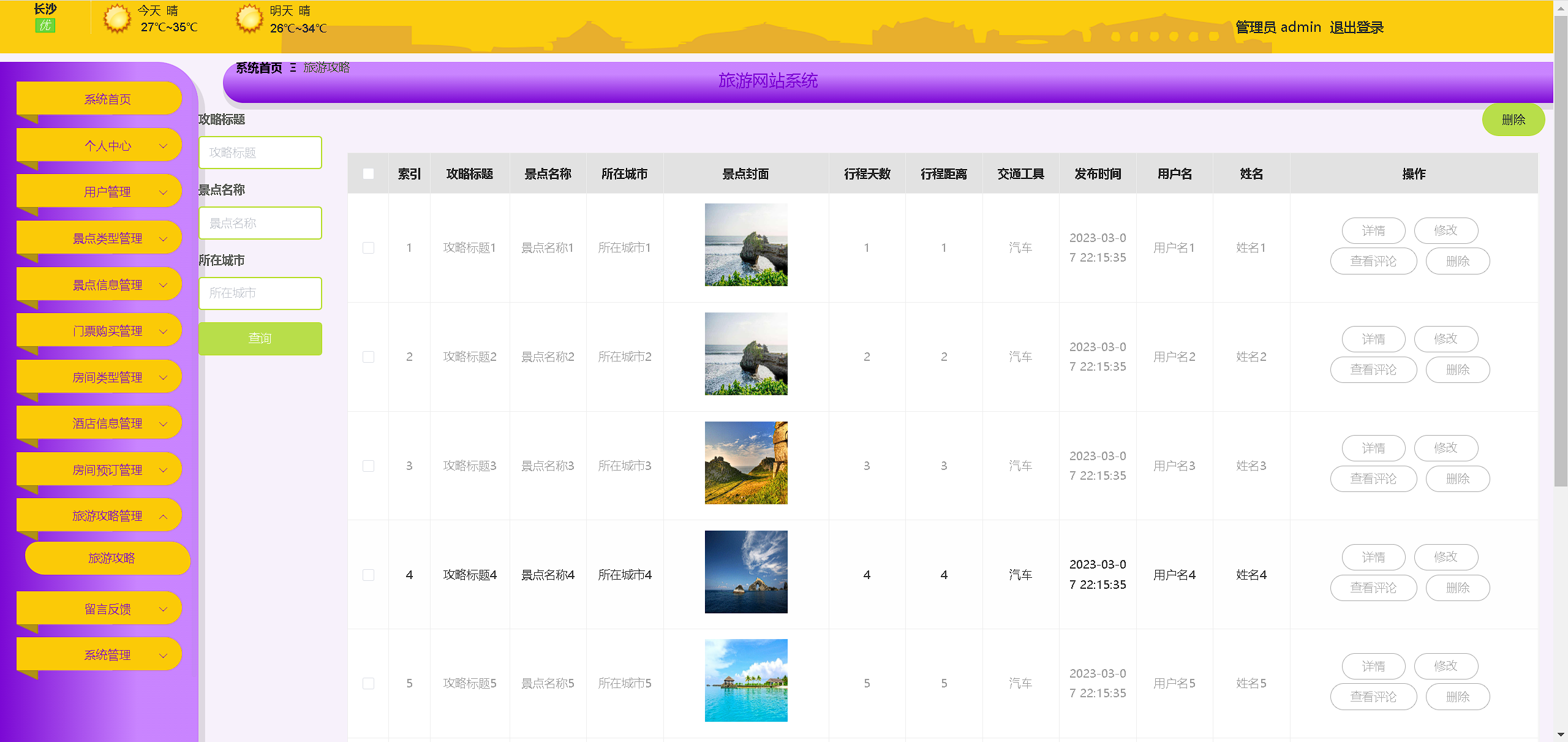Focus the 攻略标题 search input field
The image size is (1568, 742).
pyautogui.click(x=260, y=153)
